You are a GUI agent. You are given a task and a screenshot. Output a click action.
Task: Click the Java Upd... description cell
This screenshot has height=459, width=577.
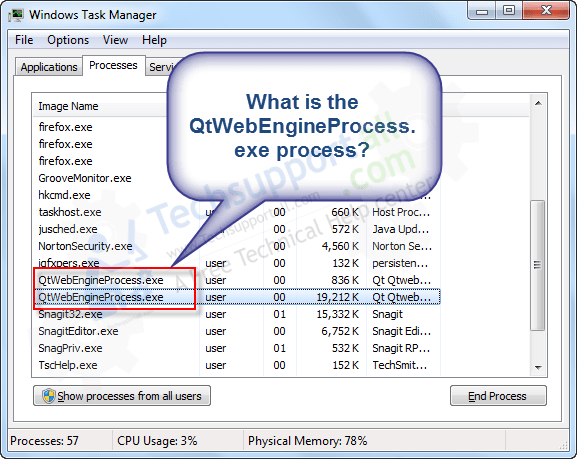[x=400, y=229]
